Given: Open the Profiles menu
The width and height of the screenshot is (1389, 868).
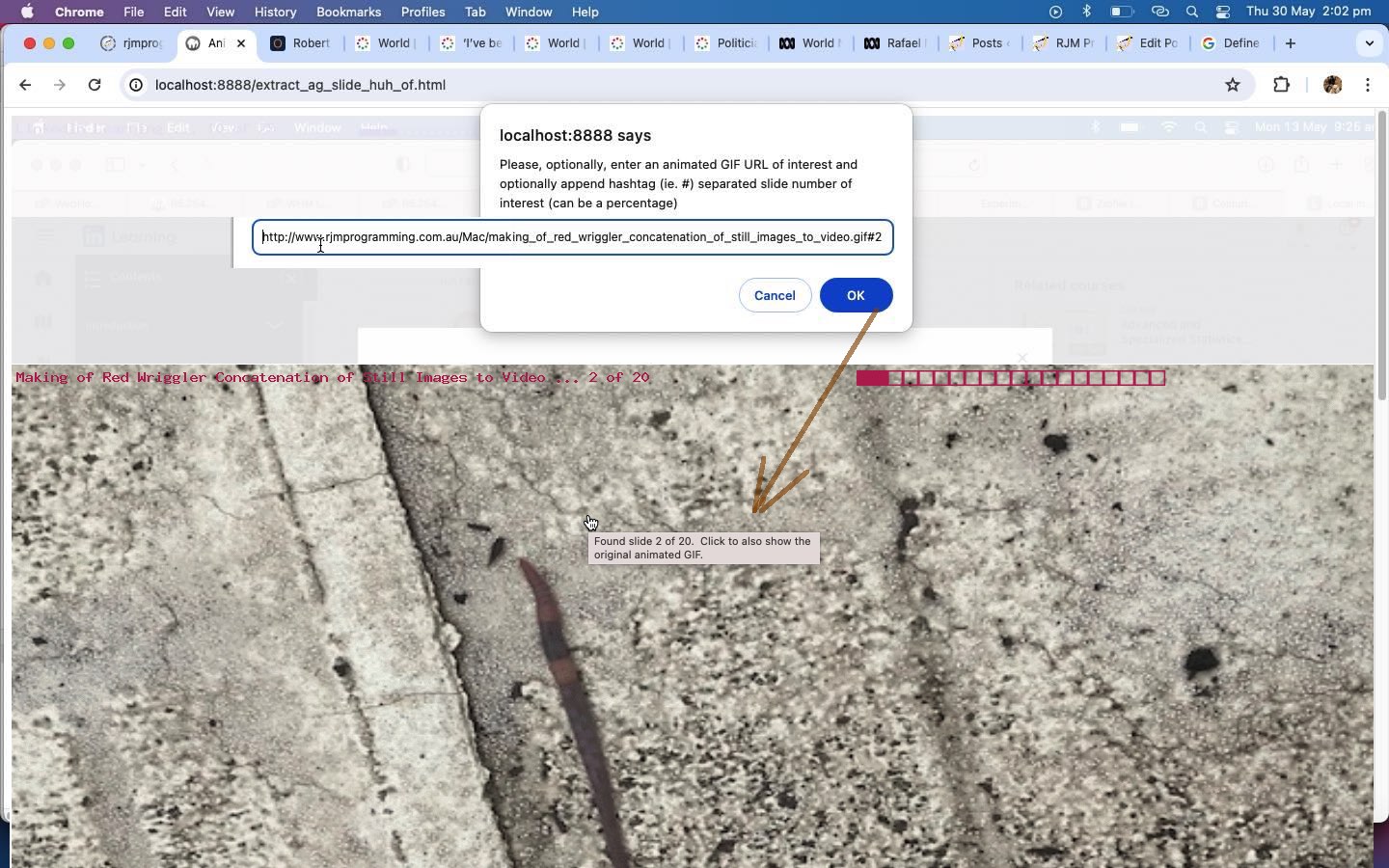Looking at the screenshot, I should coord(422,12).
